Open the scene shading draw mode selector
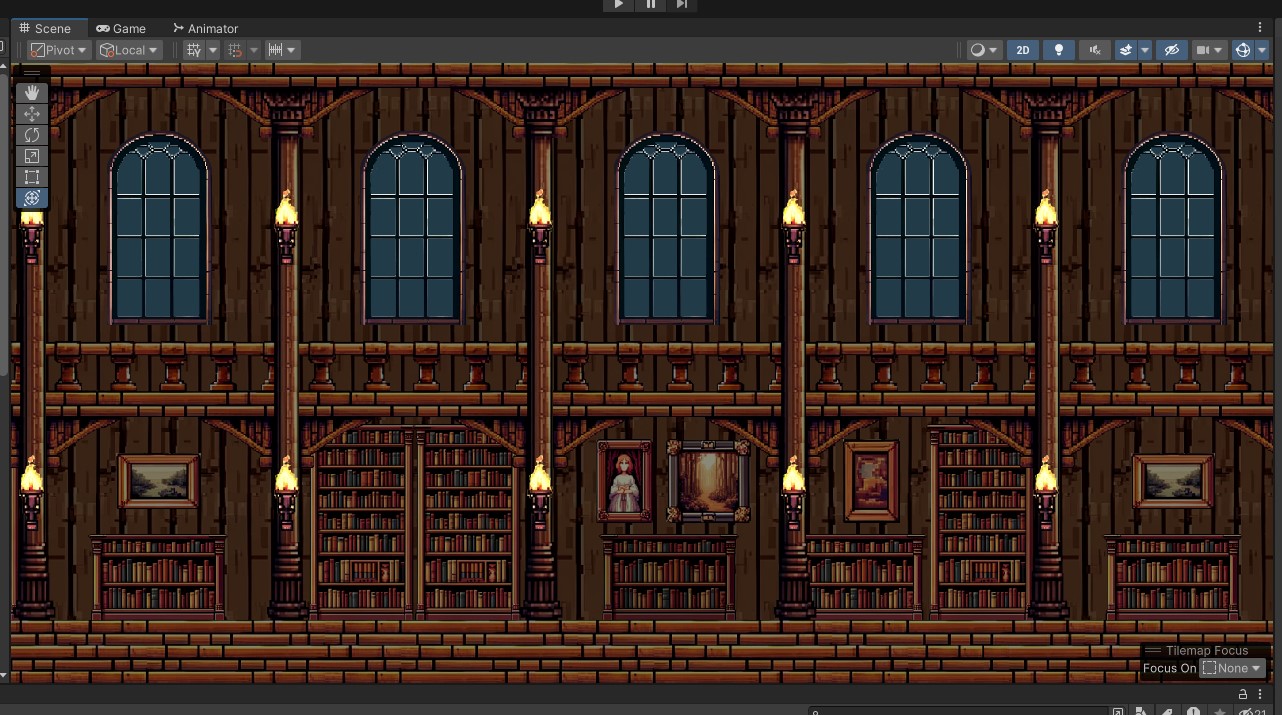Image resolution: width=1282 pixels, height=715 pixels. pos(983,49)
